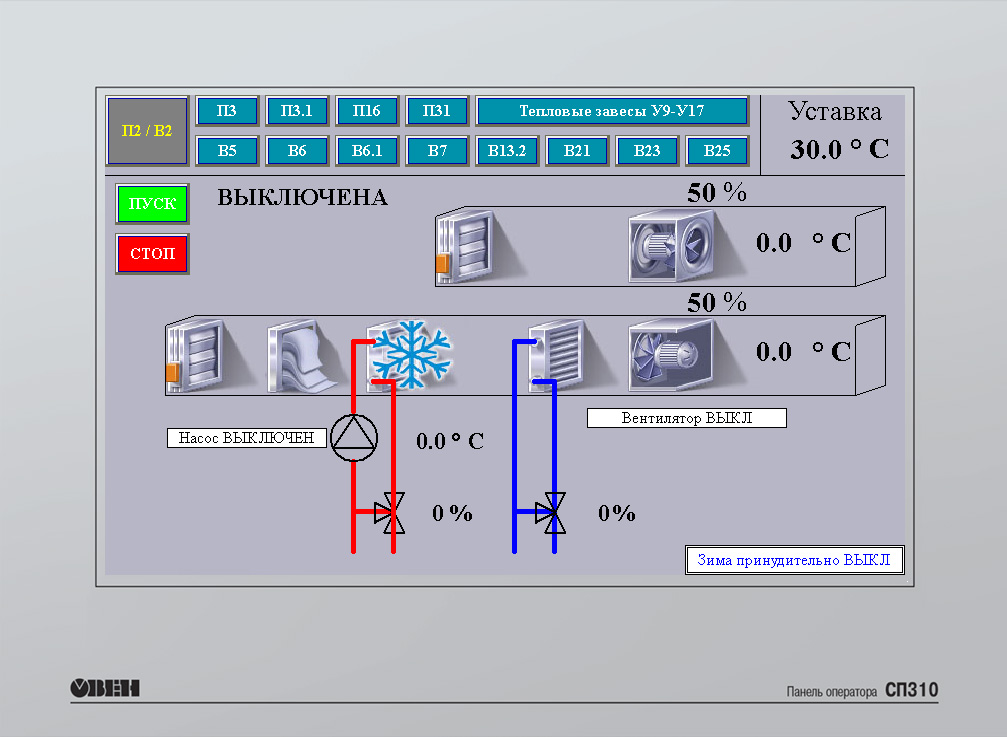This screenshot has width=1007, height=737.
Task: Select the red heating pipe valve symbol
Action: pyautogui.click(x=391, y=513)
